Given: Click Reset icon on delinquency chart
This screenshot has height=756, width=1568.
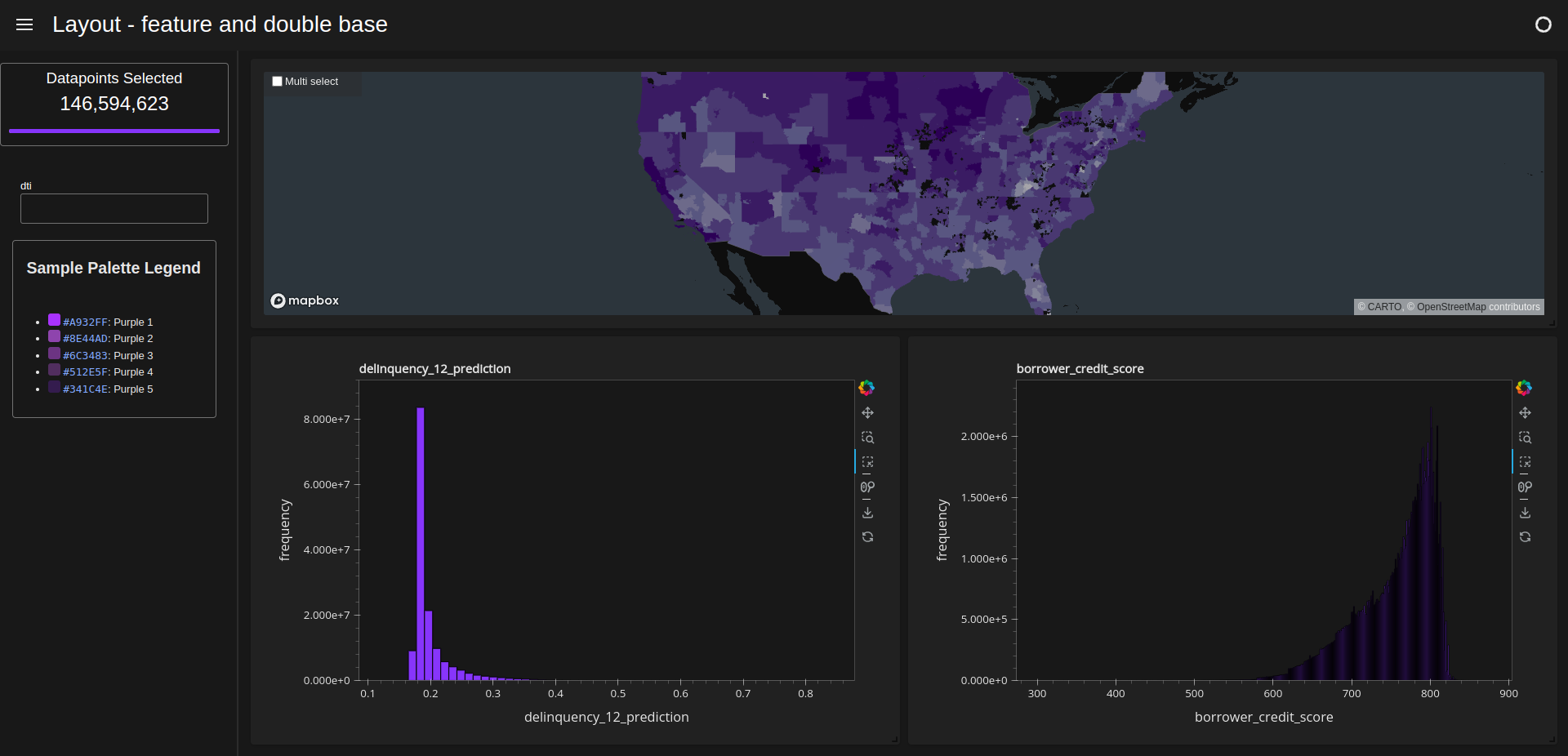Looking at the screenshot, I should click(x=867, y=537).
